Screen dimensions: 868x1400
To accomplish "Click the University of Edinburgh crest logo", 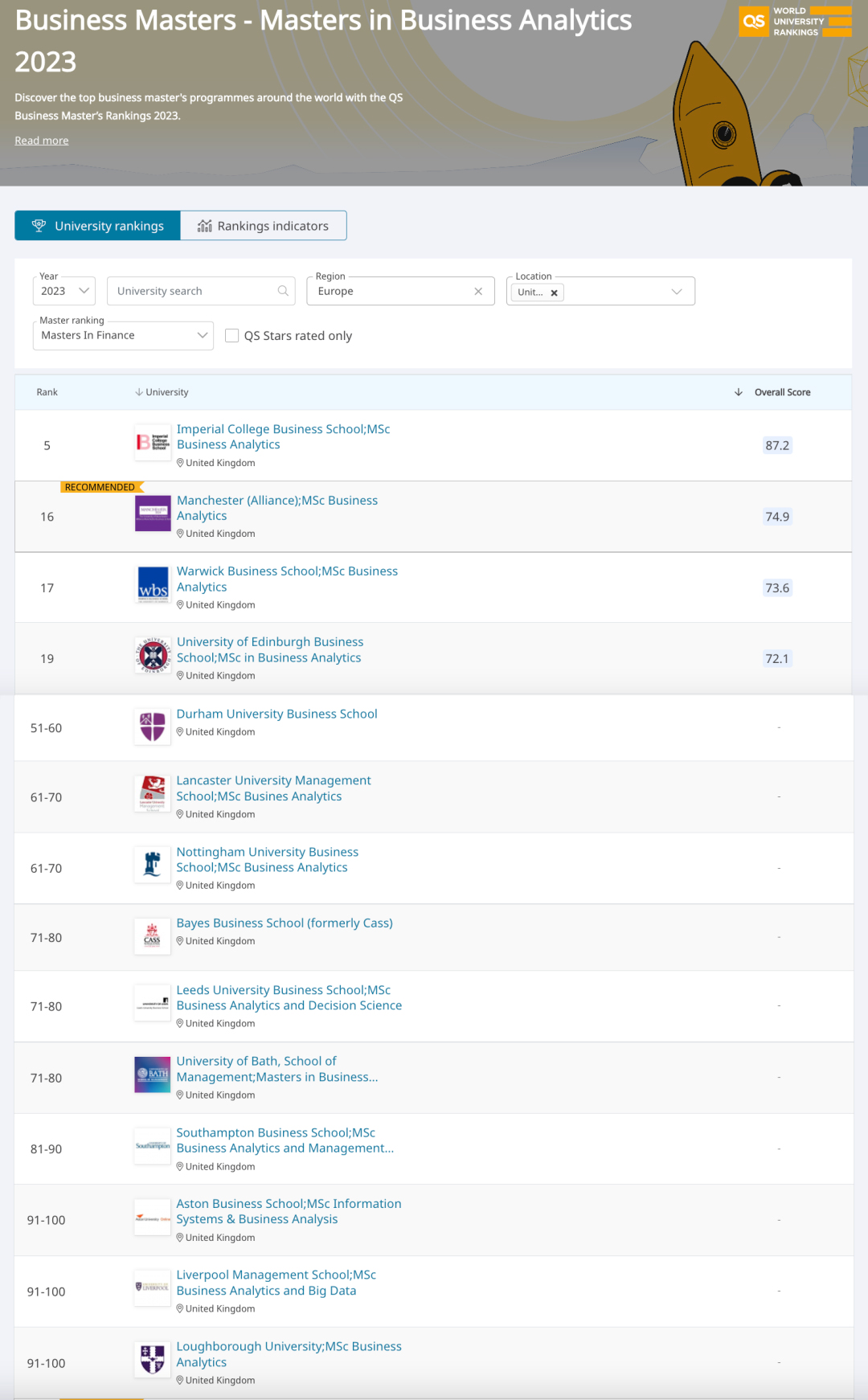I will 153,656.
